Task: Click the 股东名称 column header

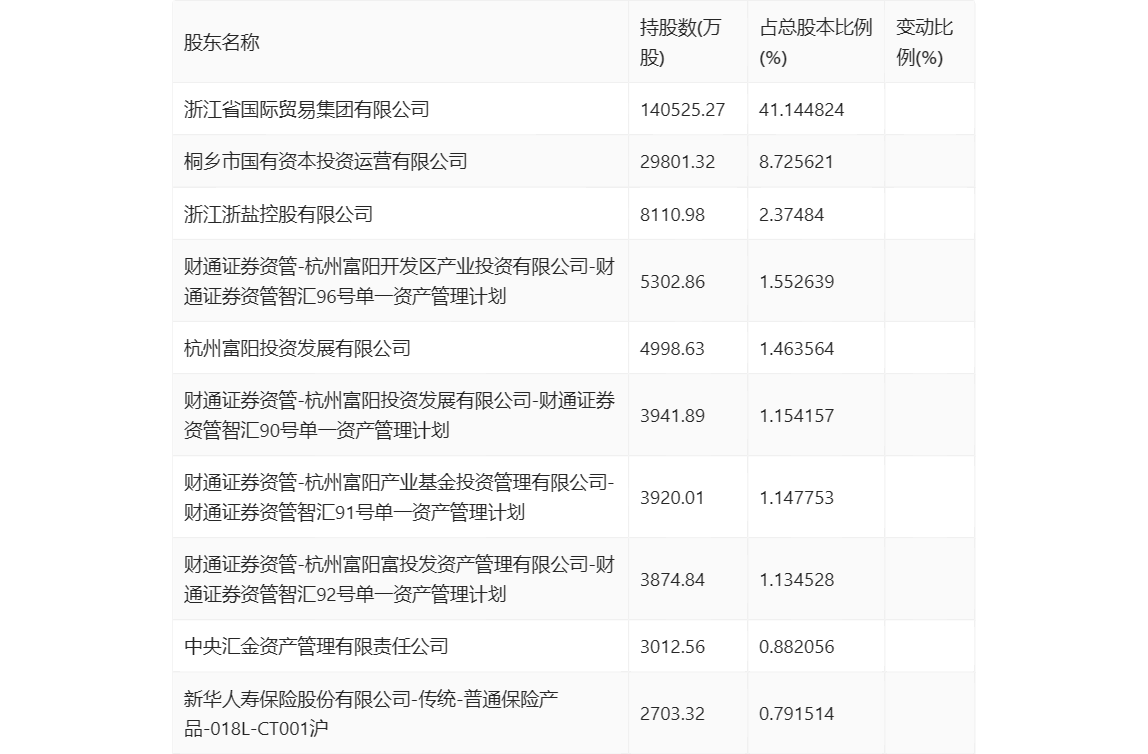Action: [x=222, y=42]
